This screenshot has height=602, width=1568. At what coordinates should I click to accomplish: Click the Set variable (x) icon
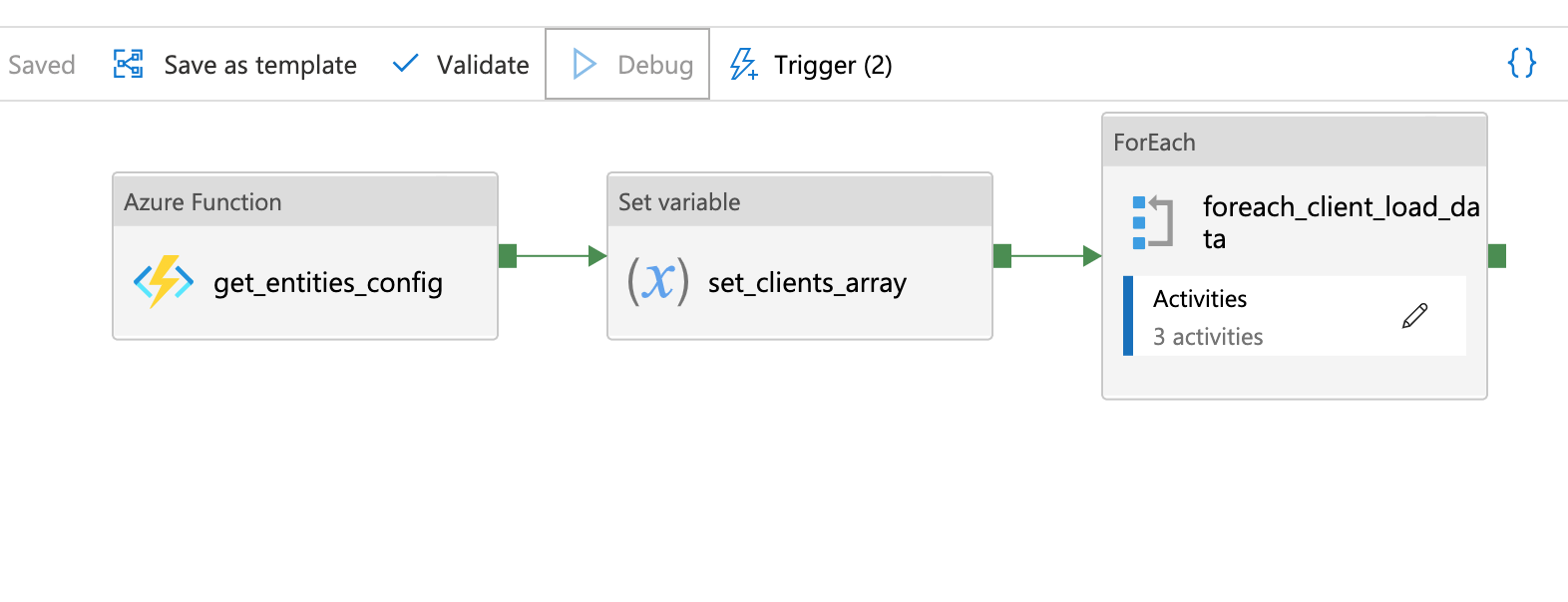[x=657, y=282]
